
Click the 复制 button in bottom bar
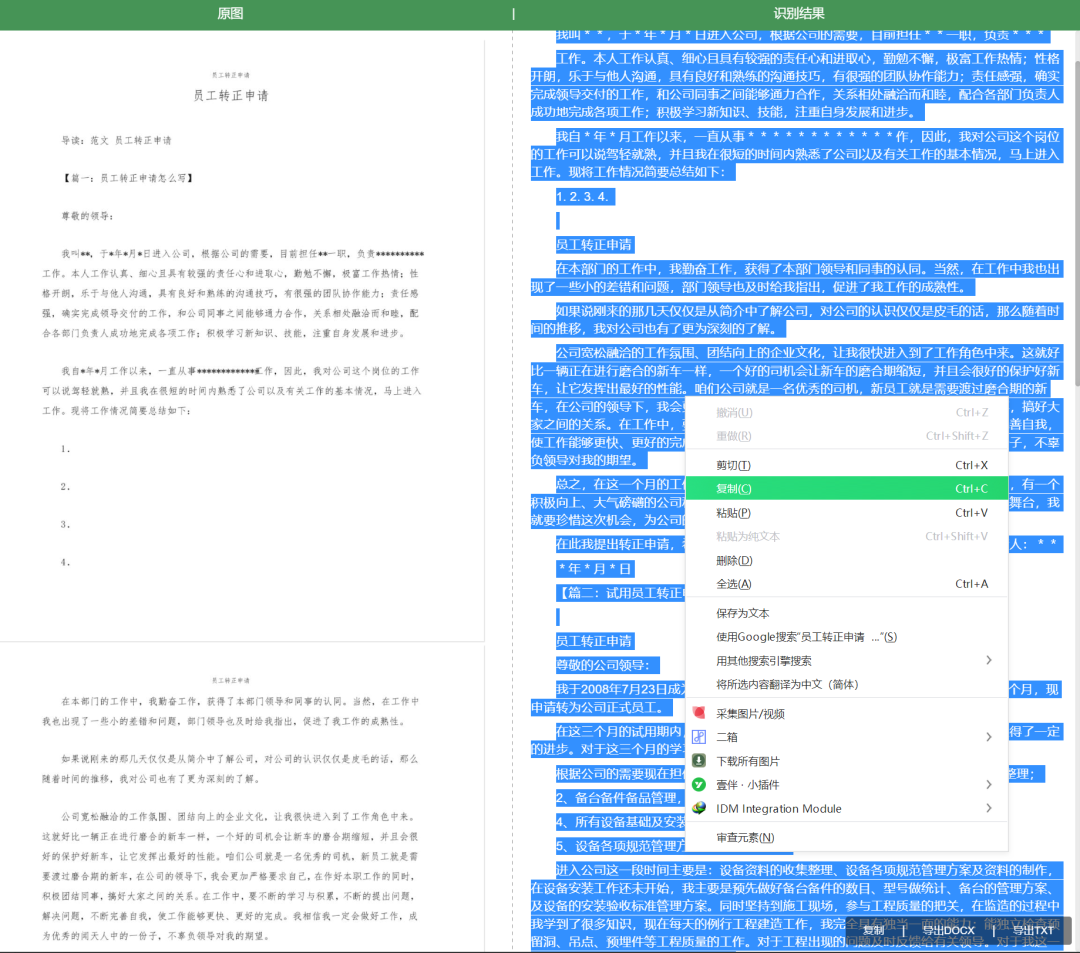[873, 930]
